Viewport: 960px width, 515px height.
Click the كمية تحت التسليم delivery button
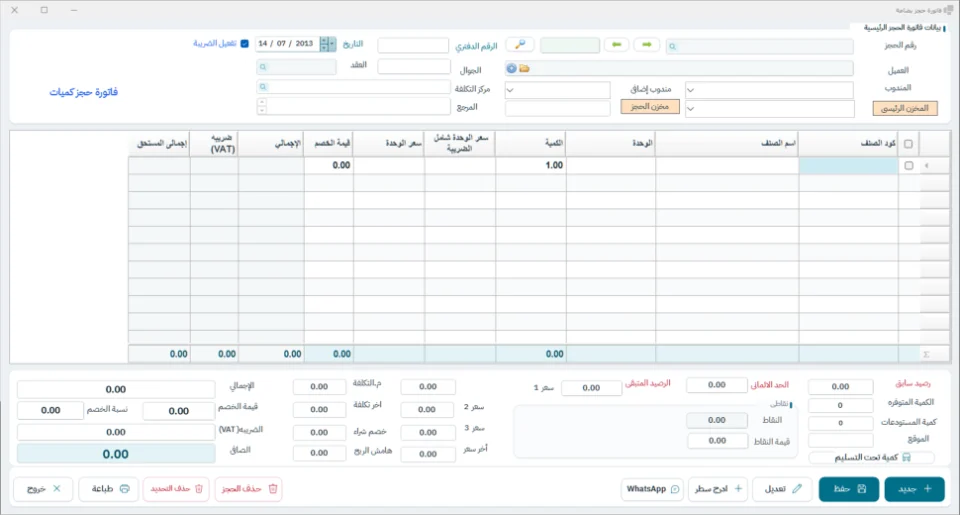872,457
